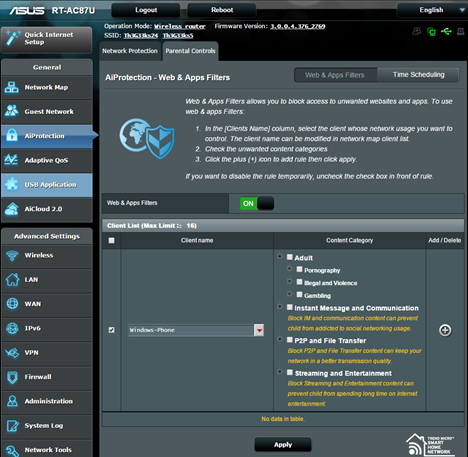This screenshot has width=468, height=457.
Task: Click the second SSID link Th3G33ks5
Action: 178,36
